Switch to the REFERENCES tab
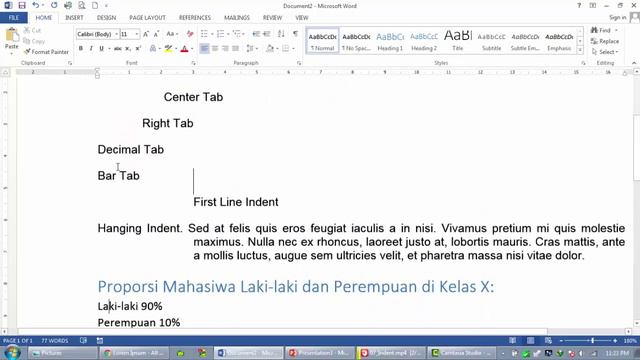This screenshot has height=360, width=640. (x=195, y=18)
